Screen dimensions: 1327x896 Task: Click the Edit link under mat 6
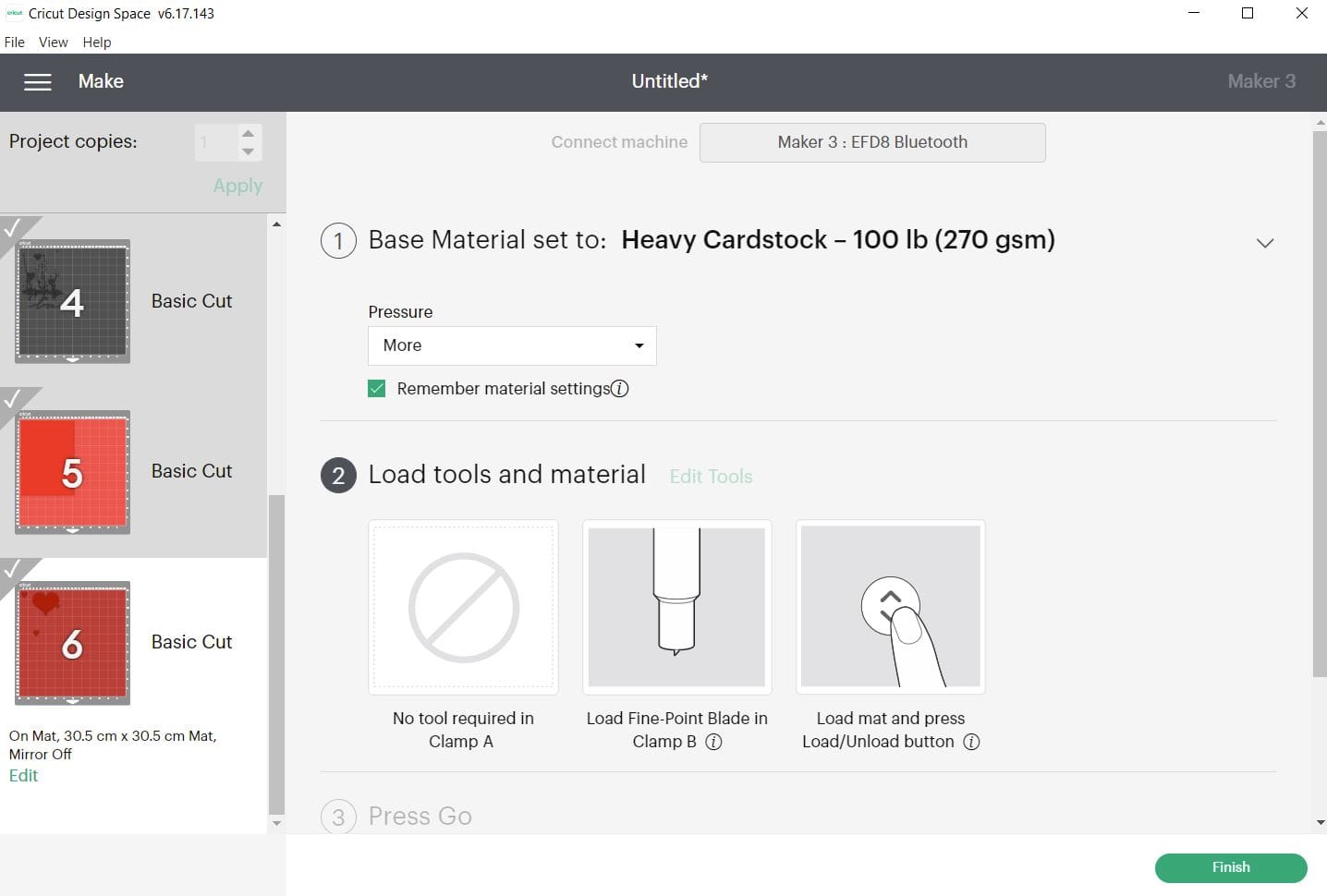click(x=23, y=776)
